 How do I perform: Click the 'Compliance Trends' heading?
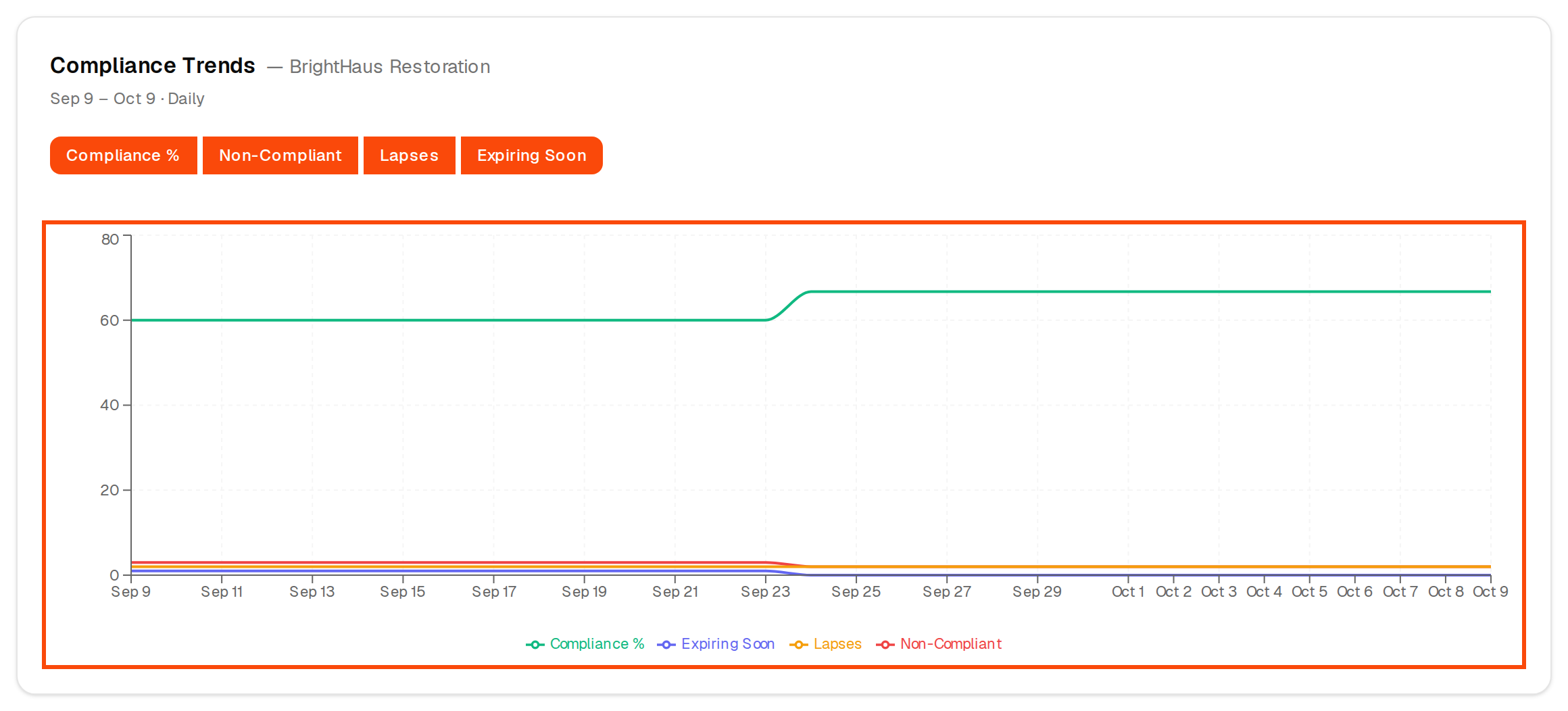point(153,66)
